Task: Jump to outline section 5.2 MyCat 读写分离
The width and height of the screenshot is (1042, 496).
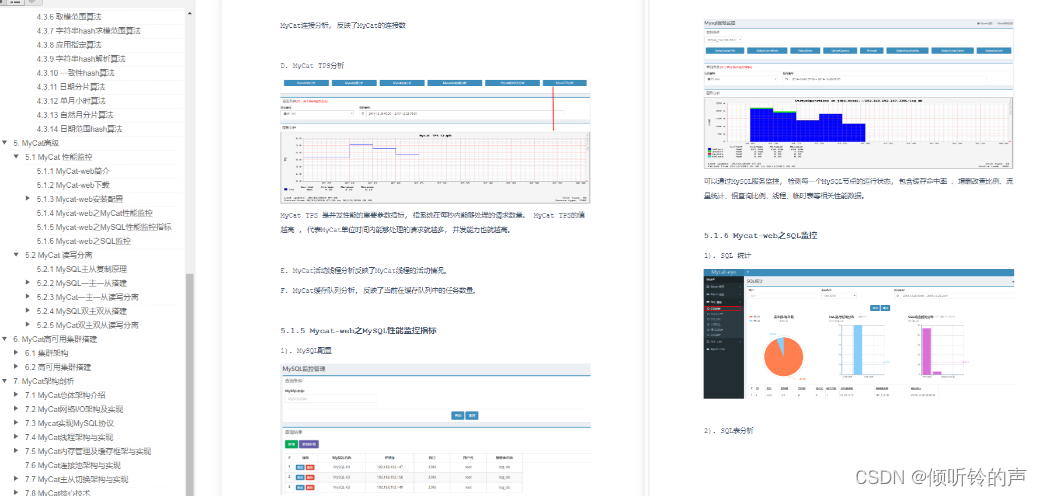Action: click(x=58, y=255)
